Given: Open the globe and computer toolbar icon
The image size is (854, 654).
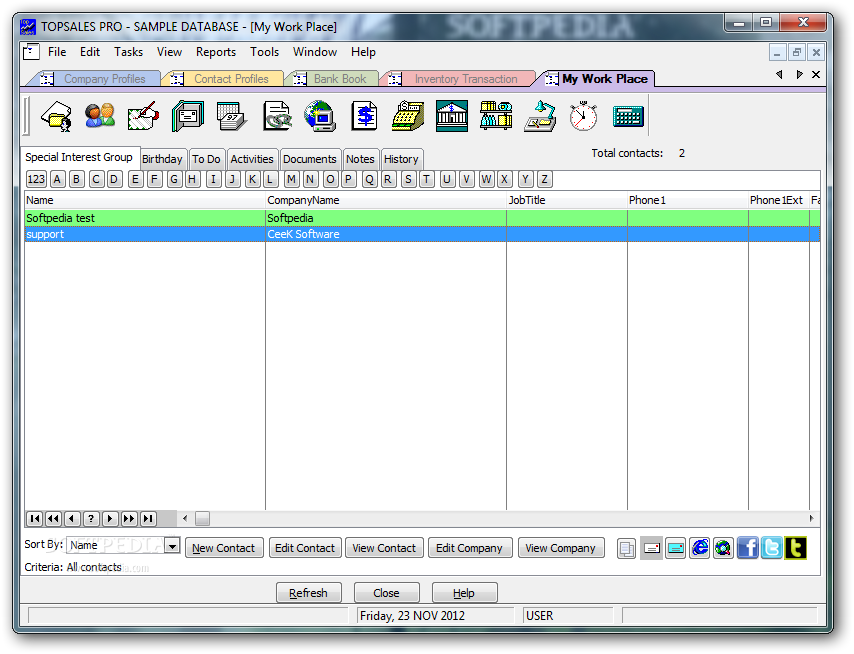Looking at the screenshot, I should click(x=320, y=116).
